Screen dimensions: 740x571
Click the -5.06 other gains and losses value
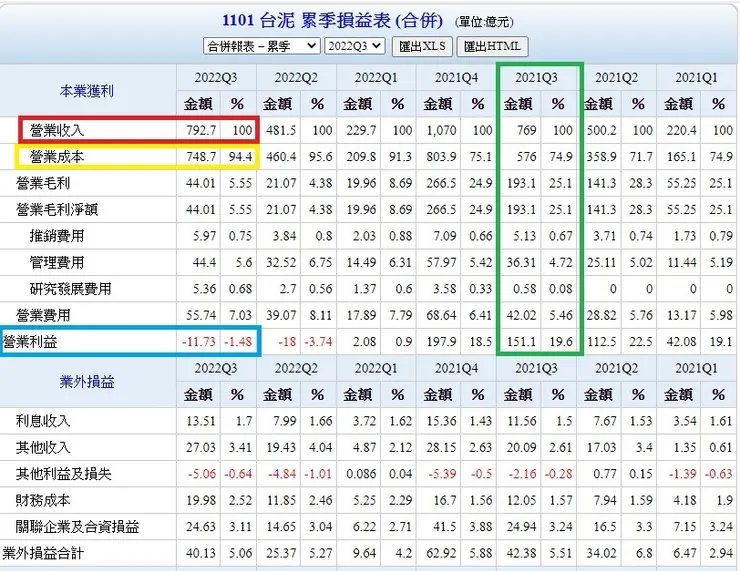point(202,473)
